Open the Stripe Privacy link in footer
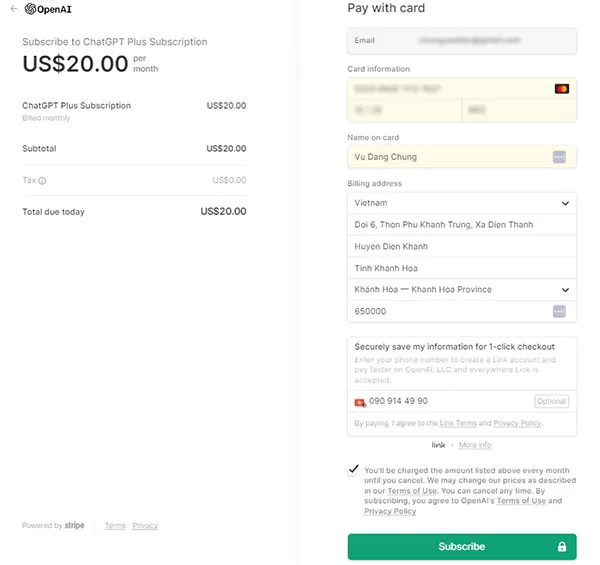Screen dimensions: 600x565 coord(145,526)
